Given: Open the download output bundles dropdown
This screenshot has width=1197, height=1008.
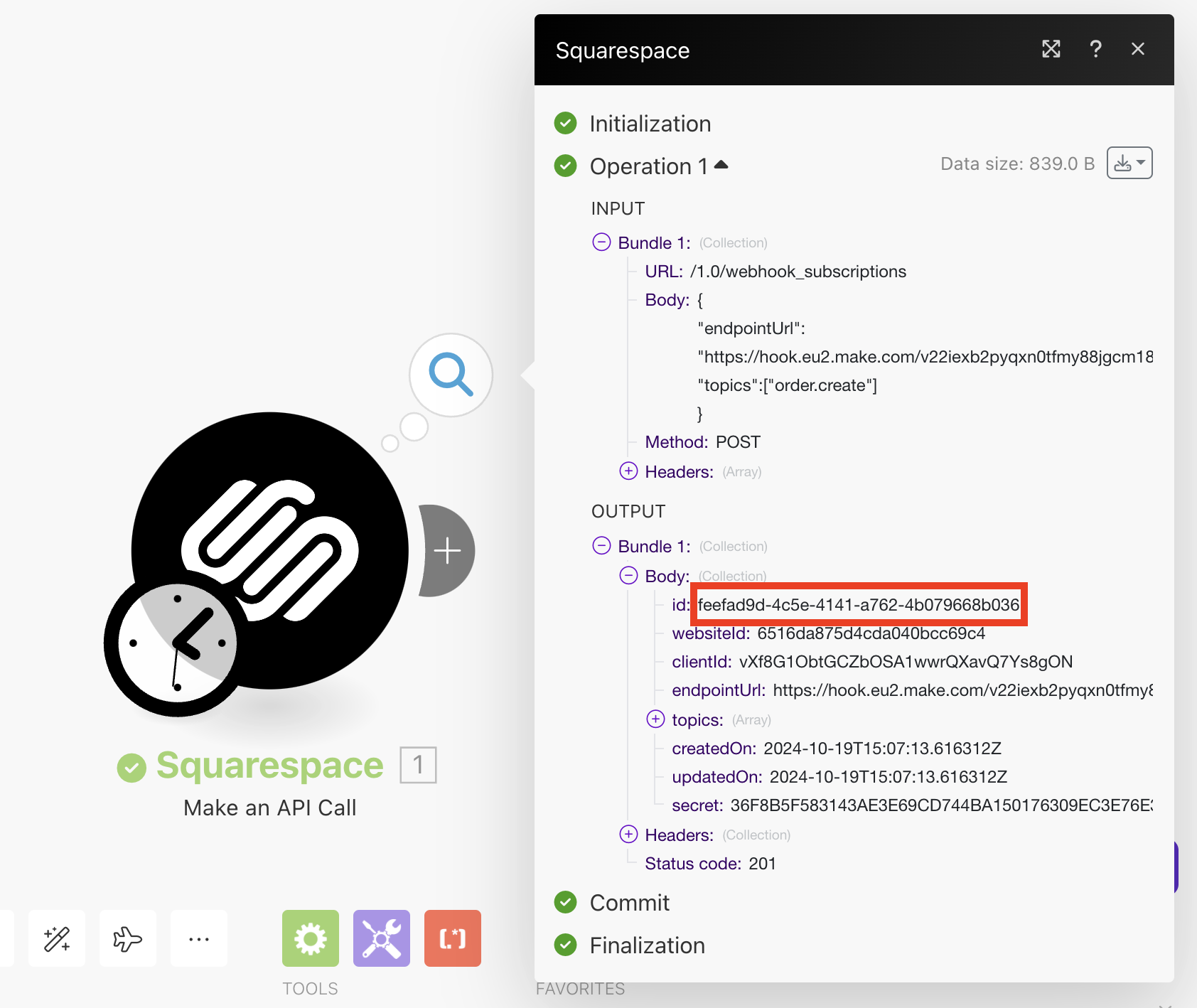Looking at the screenshot, I should click(1129, 163).
